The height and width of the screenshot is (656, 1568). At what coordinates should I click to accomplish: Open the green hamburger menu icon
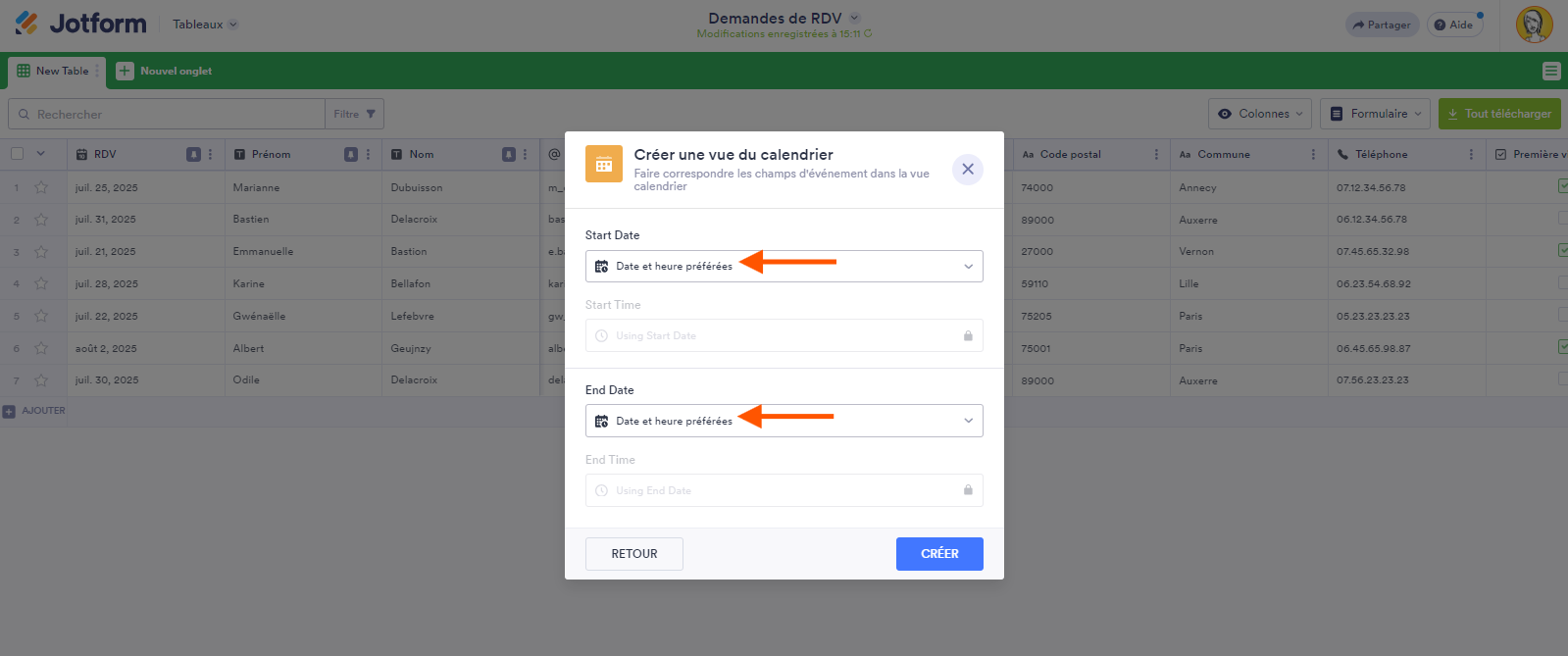tap(1550, 71)
